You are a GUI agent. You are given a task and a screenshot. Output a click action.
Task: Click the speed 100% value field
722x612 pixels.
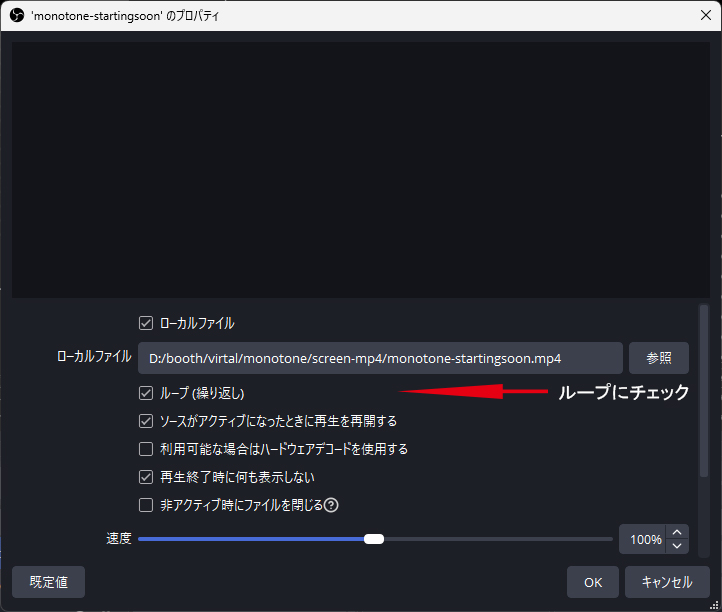coord(643,539)
